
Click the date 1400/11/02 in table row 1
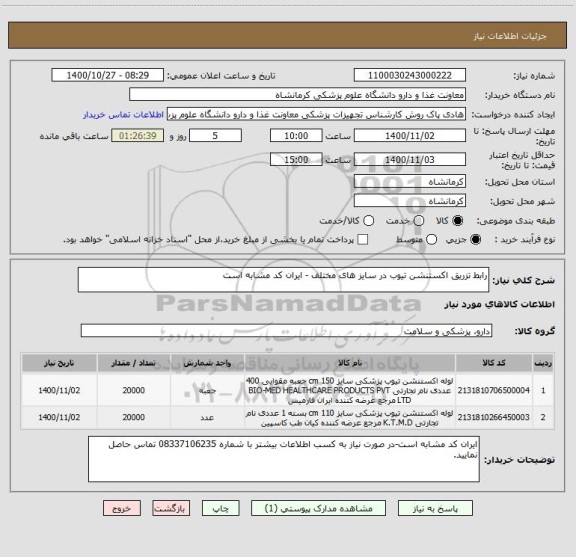[59, 390]
